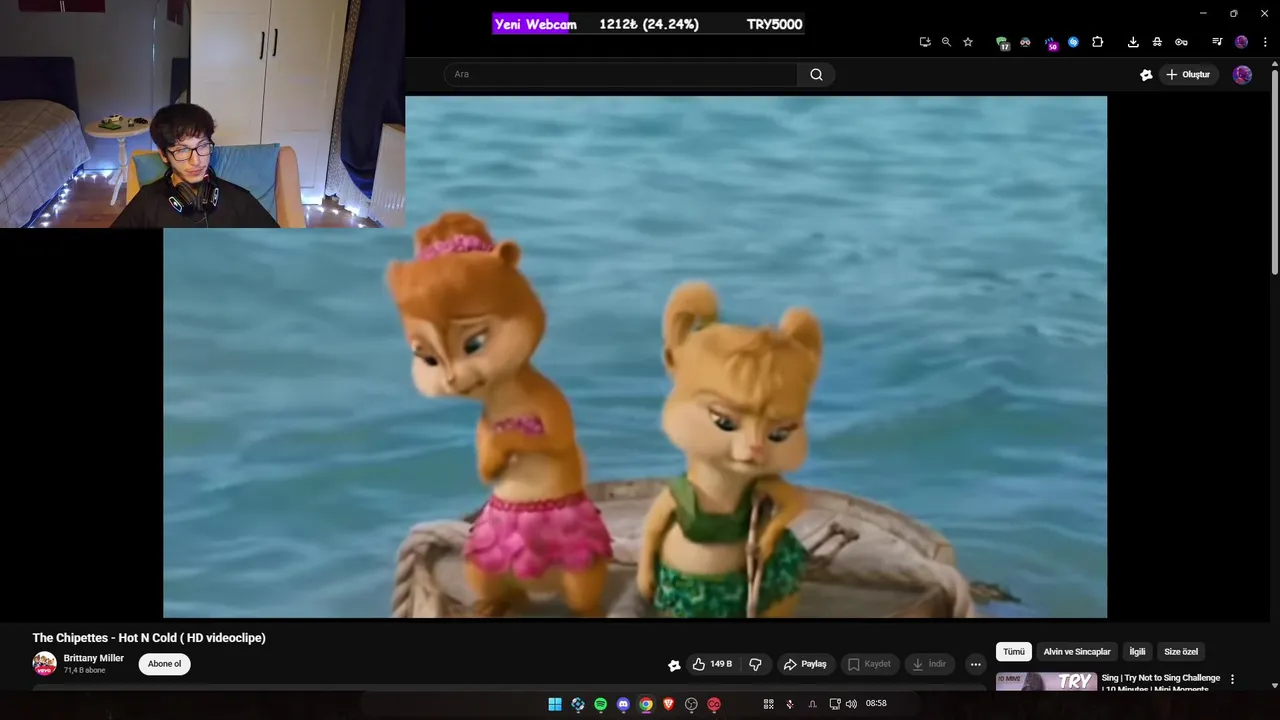1280x720 pixels.
Task: Click the page vertical scrollbar thumb
Action: [x=1274, y=171]
